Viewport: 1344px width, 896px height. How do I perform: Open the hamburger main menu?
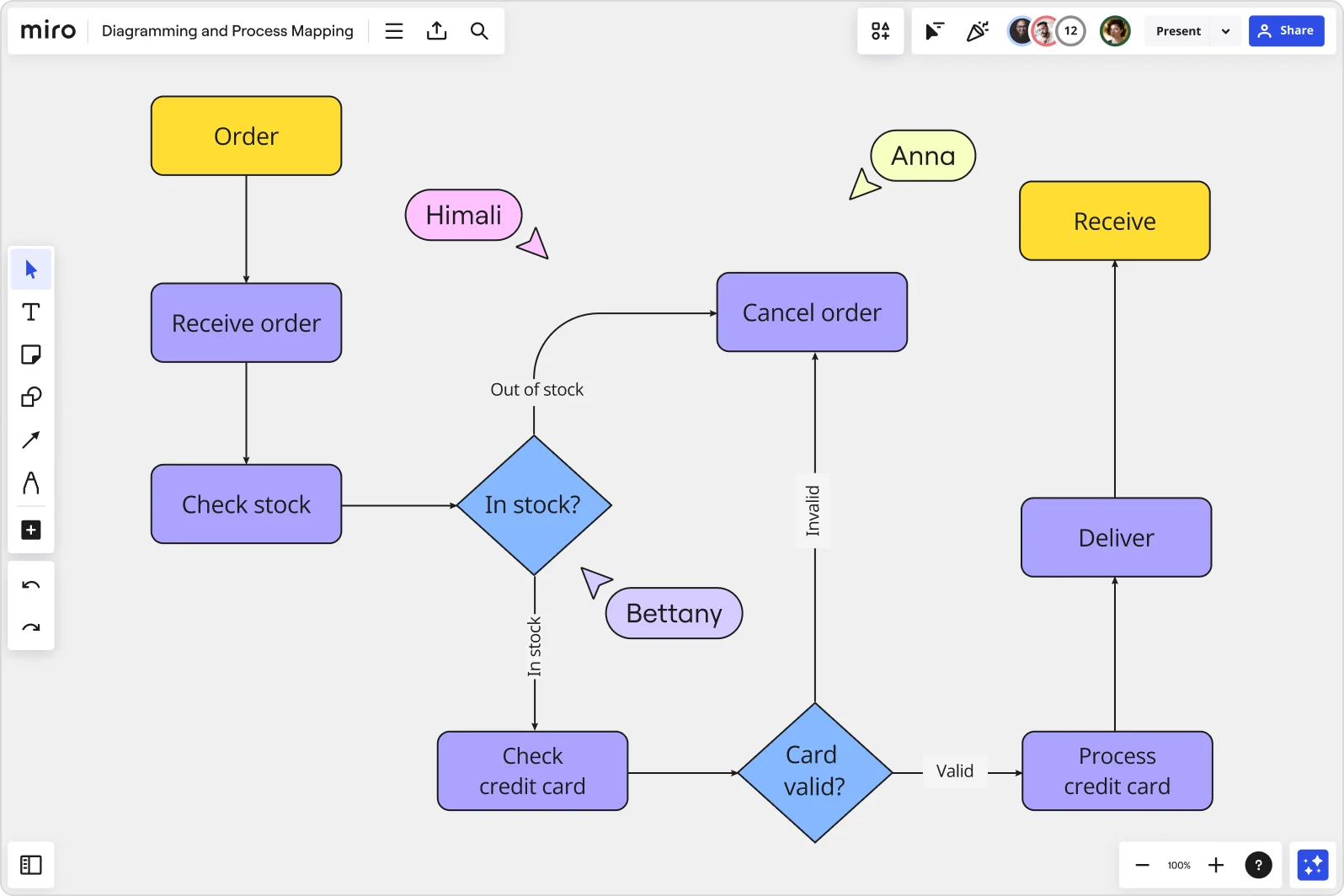coord(393,31)
